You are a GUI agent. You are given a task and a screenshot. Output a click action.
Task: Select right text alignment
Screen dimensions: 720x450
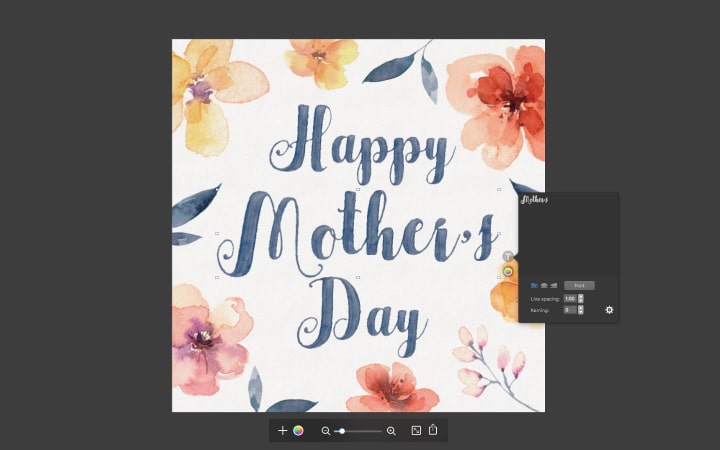tap(554, 286)
